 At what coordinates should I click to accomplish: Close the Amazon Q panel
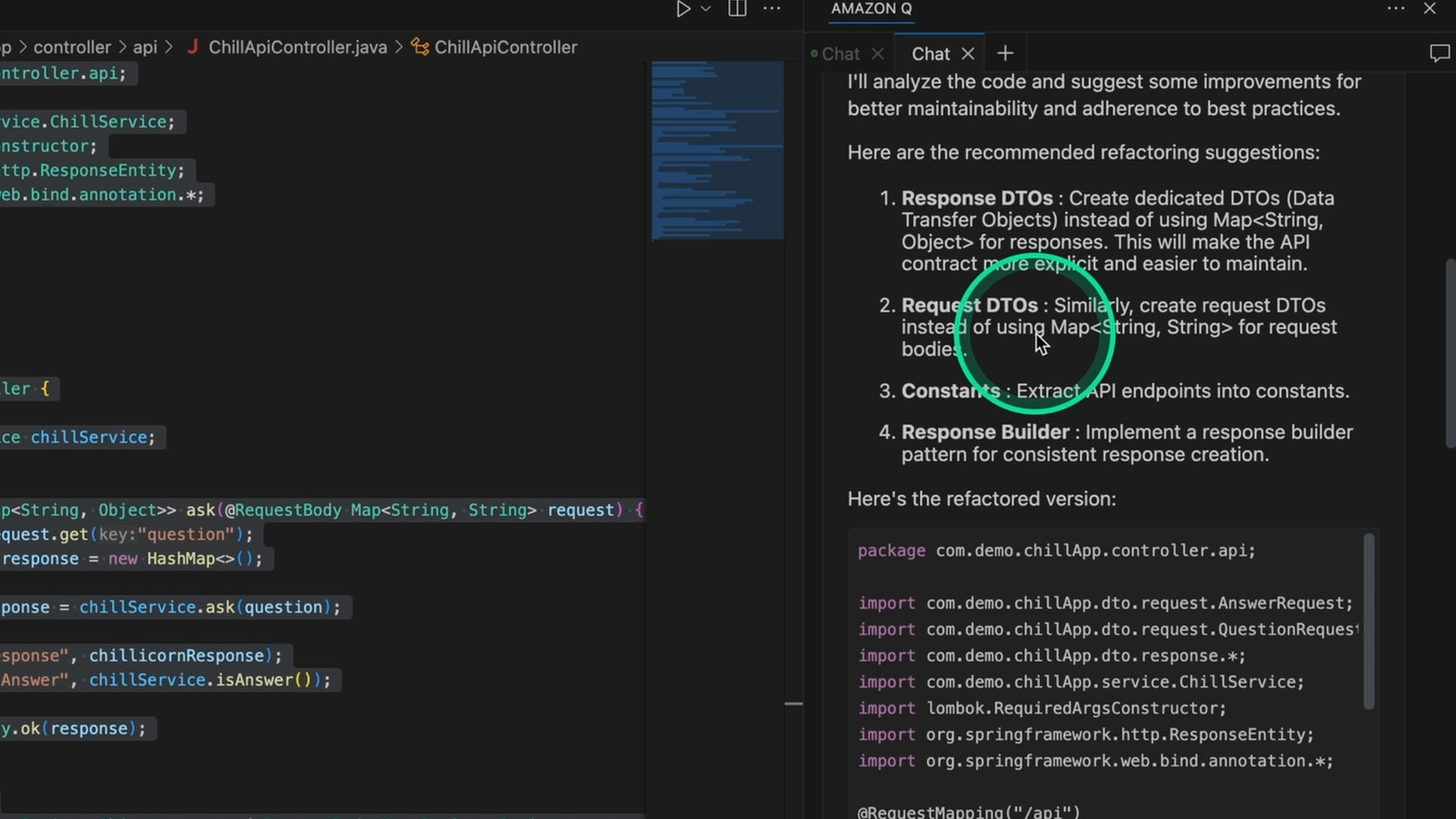click(1430, 9)
